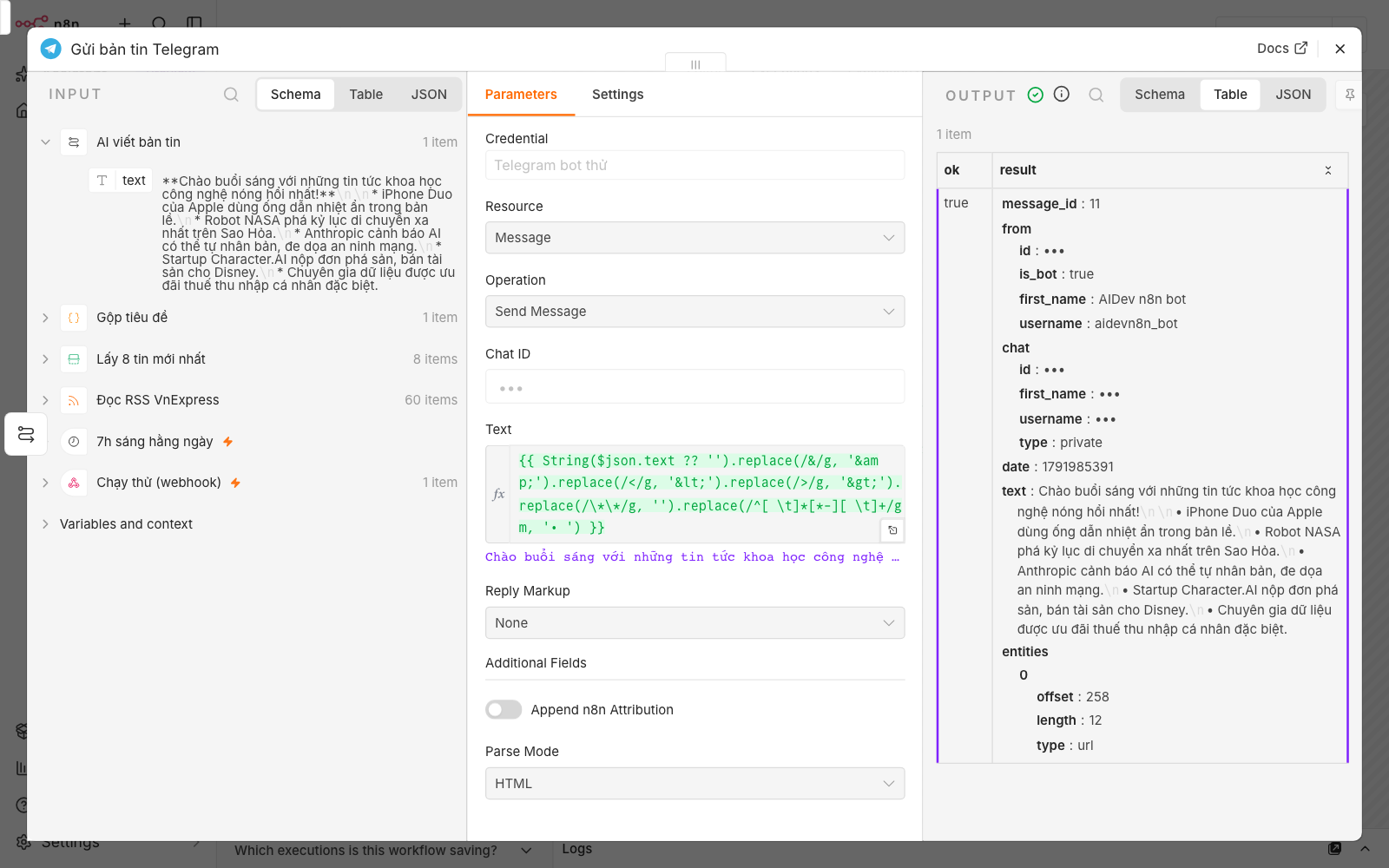
Task: Switch OUTPUT view to Schema
Action: [x=1159, y=95]
